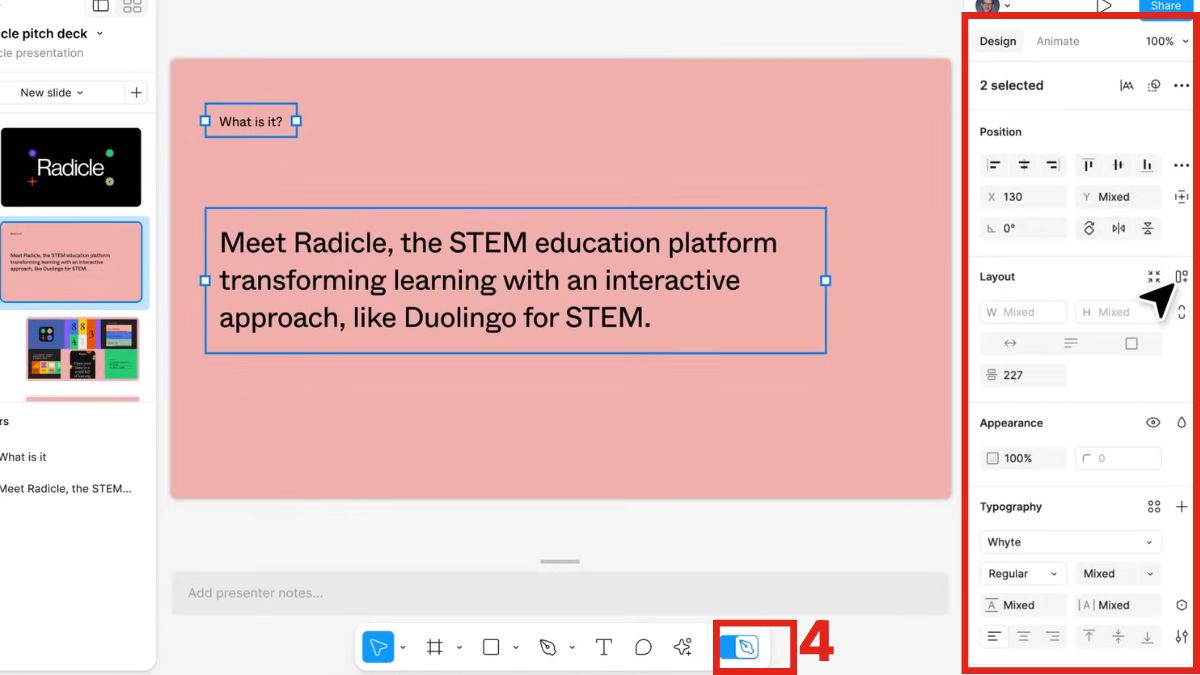
Task: Select the colorful grid slide thumbnail
Action: (x=82, y=349)
